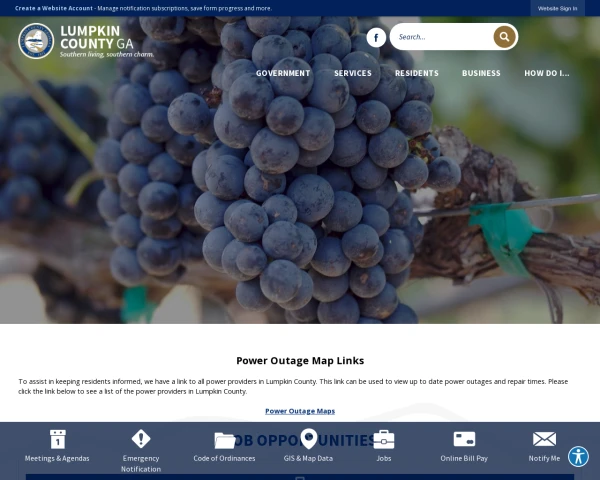Expand the Residents menu

pyautogui.click(x=417, y=73)
